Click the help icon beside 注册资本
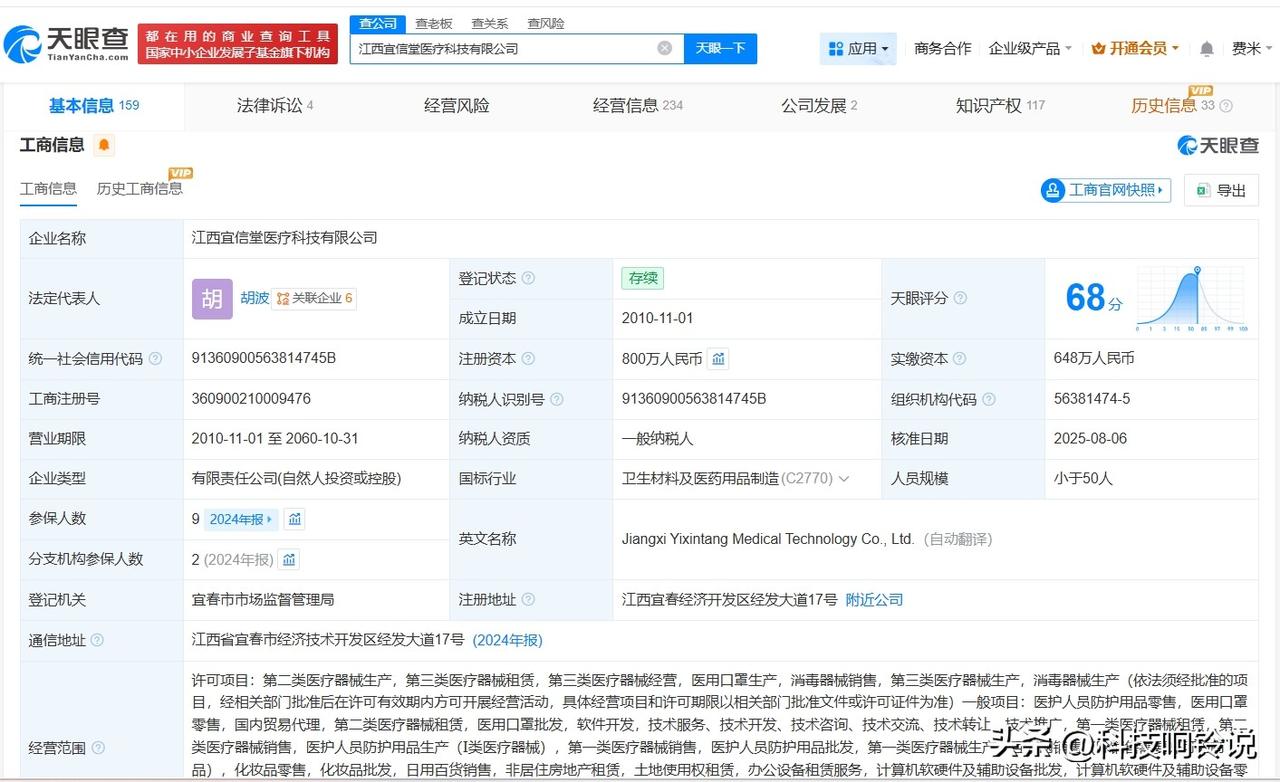The width and height of the screenshot is (1280, 782). [x=528, y=359]
